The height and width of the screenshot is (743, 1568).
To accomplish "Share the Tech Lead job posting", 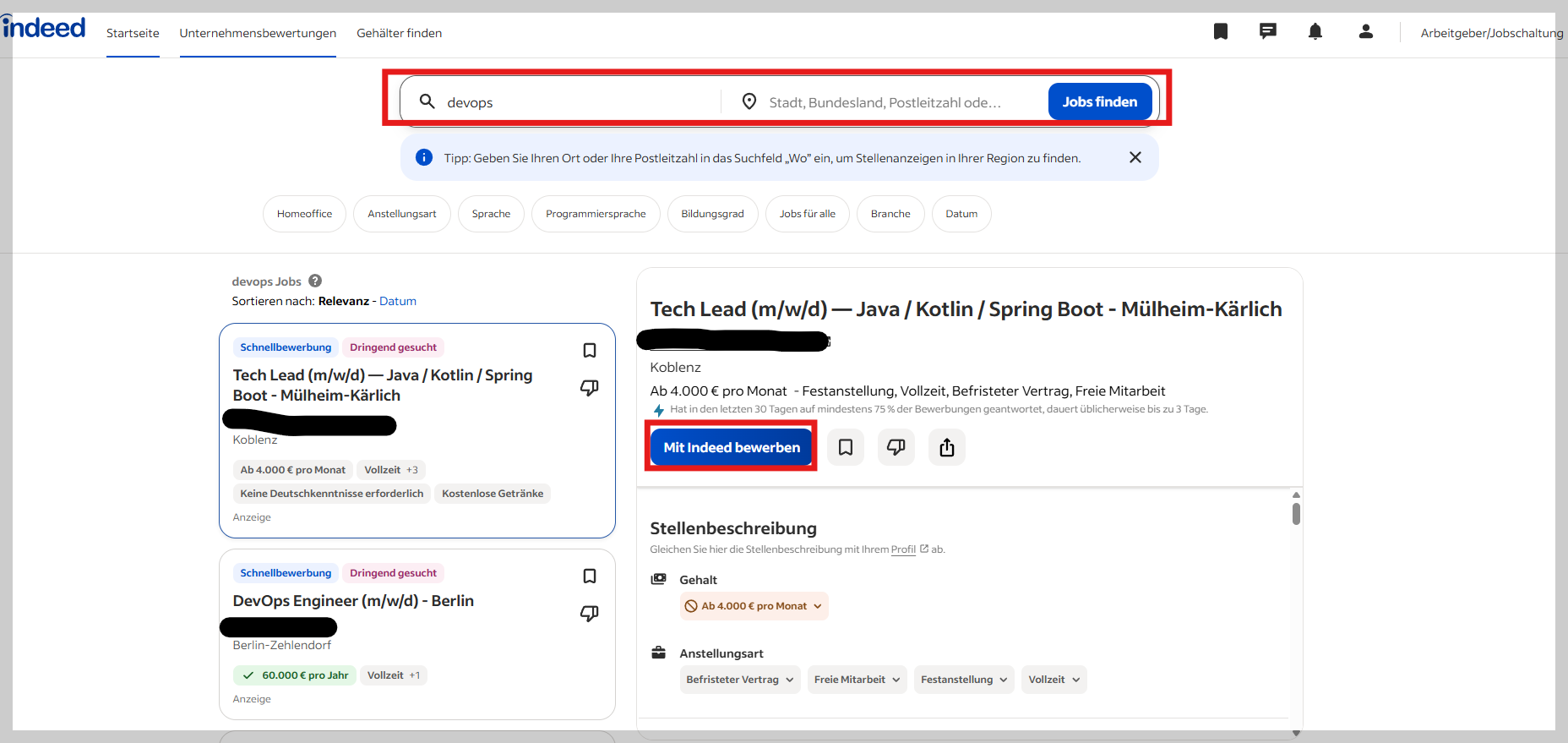I will click(x=947, y=447).
